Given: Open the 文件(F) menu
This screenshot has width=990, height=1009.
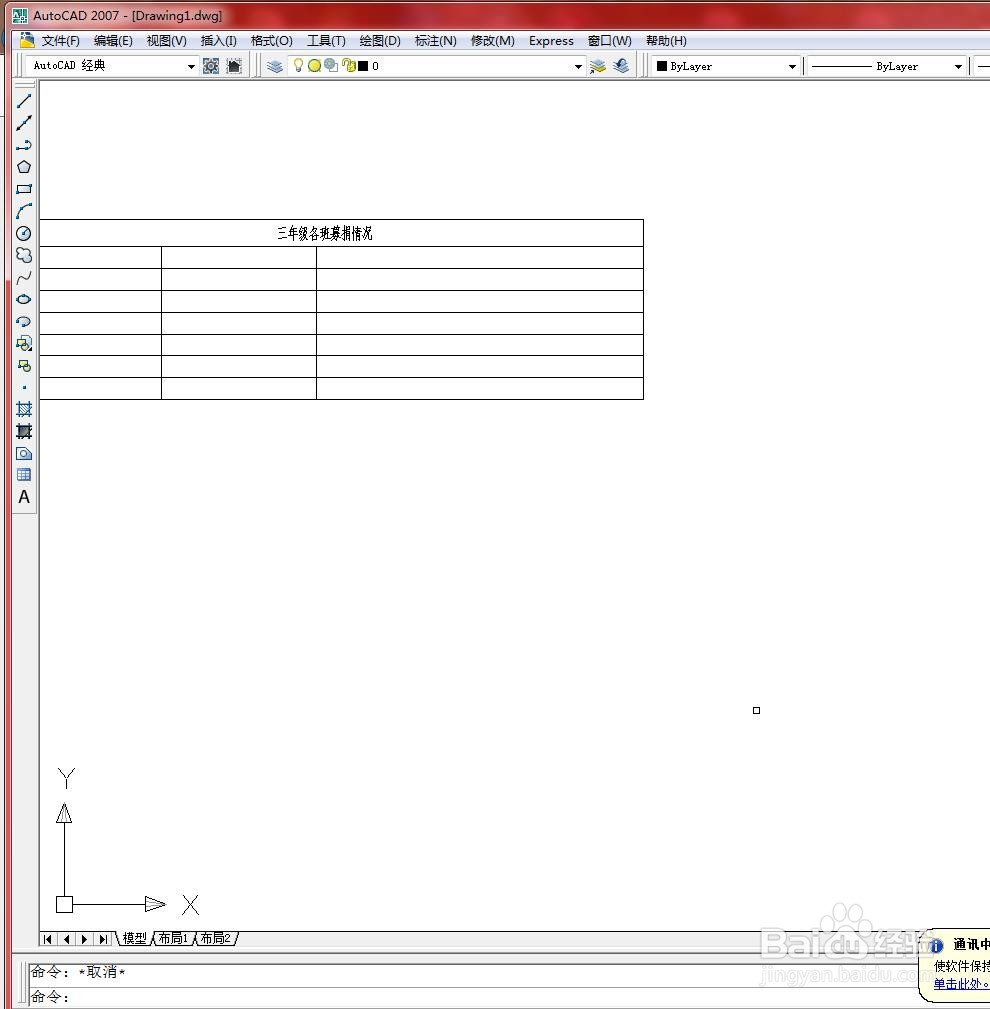Looking at the screenshot, I should [x=61, y=41].
